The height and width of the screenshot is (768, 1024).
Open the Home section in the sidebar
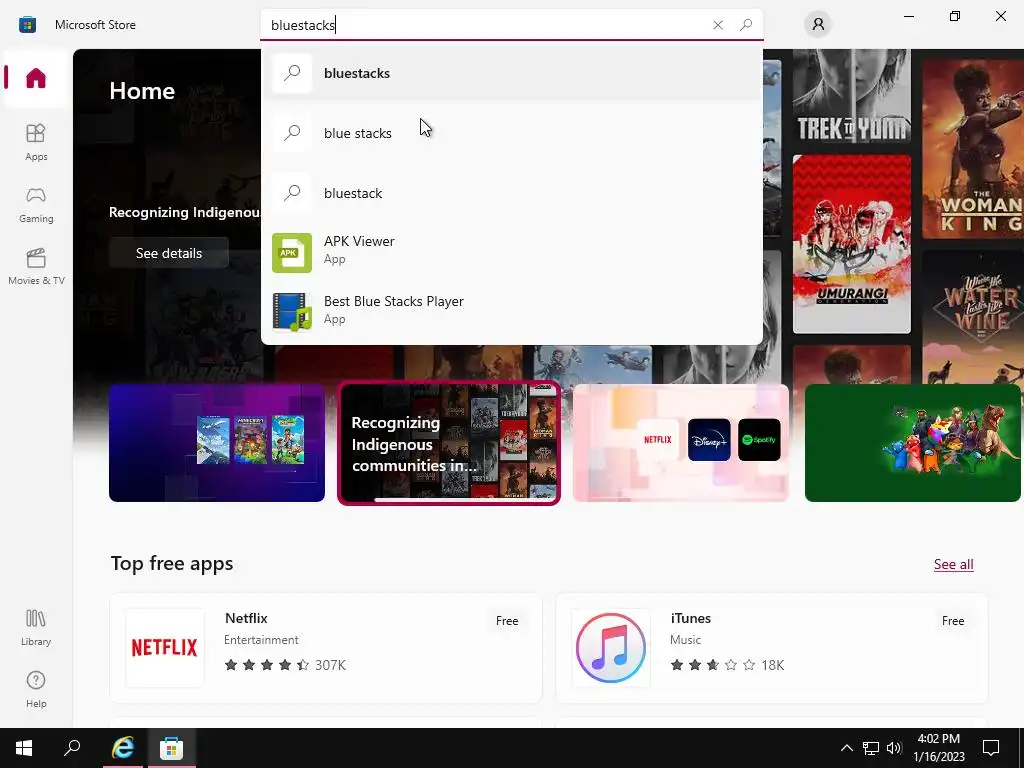[36, 78]
